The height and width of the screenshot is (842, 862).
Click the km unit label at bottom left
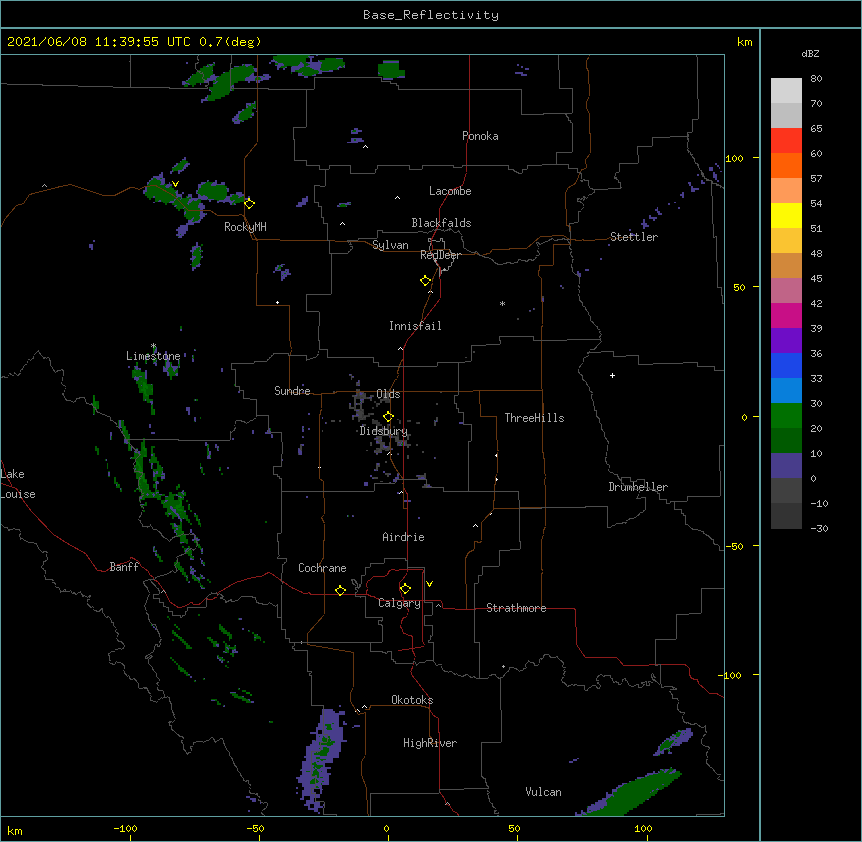(x=15, y=830)
